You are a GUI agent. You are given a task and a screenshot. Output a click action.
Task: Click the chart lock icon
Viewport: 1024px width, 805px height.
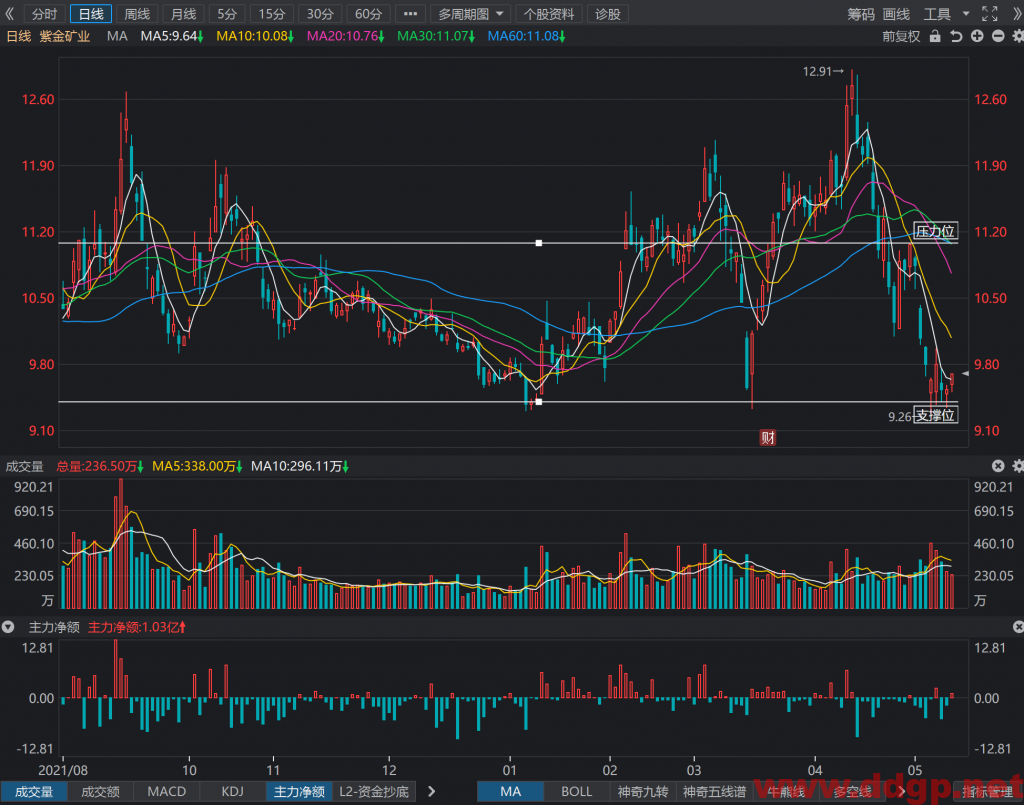tap(935, 37)
